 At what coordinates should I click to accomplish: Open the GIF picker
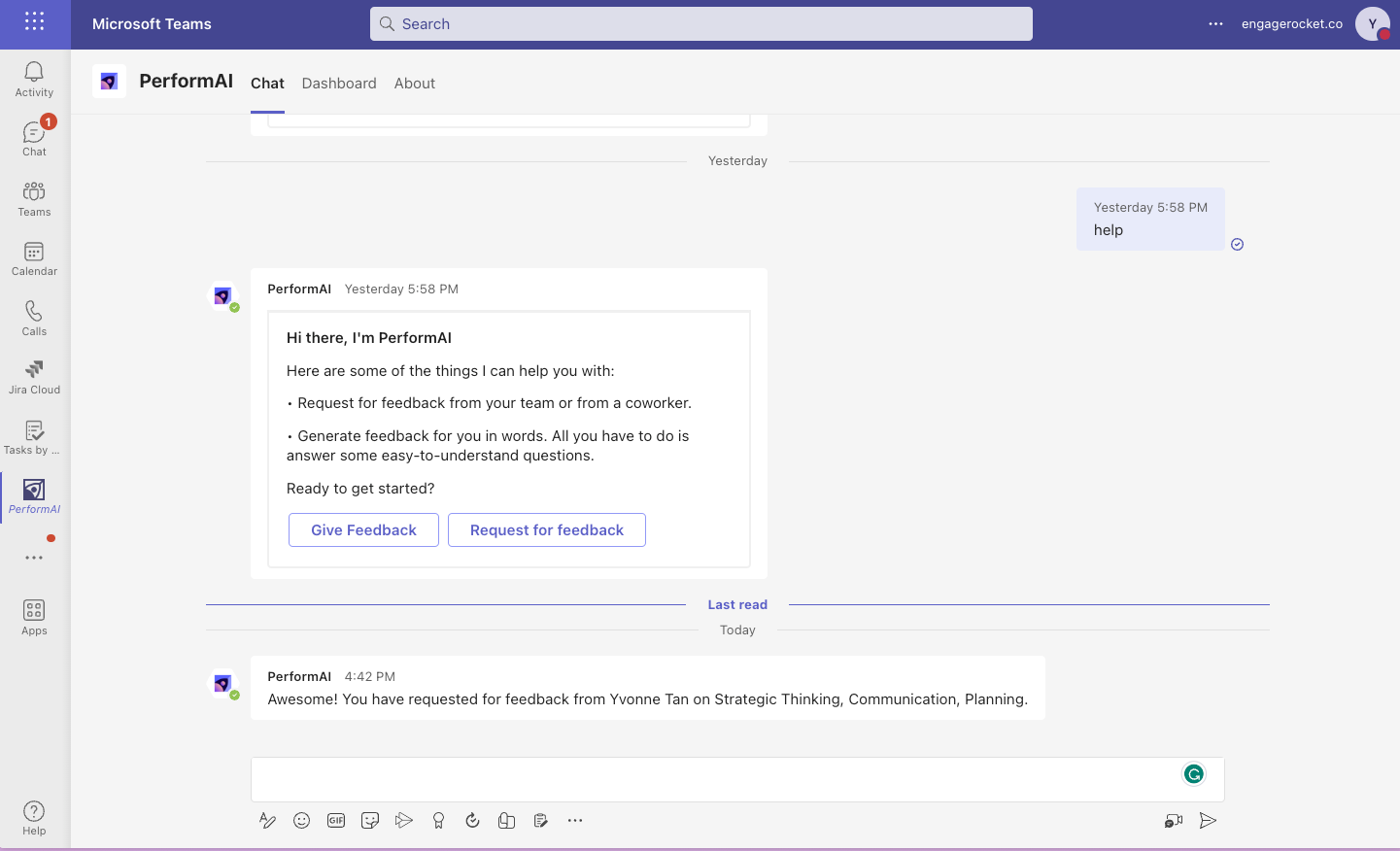tap(336, 821)
